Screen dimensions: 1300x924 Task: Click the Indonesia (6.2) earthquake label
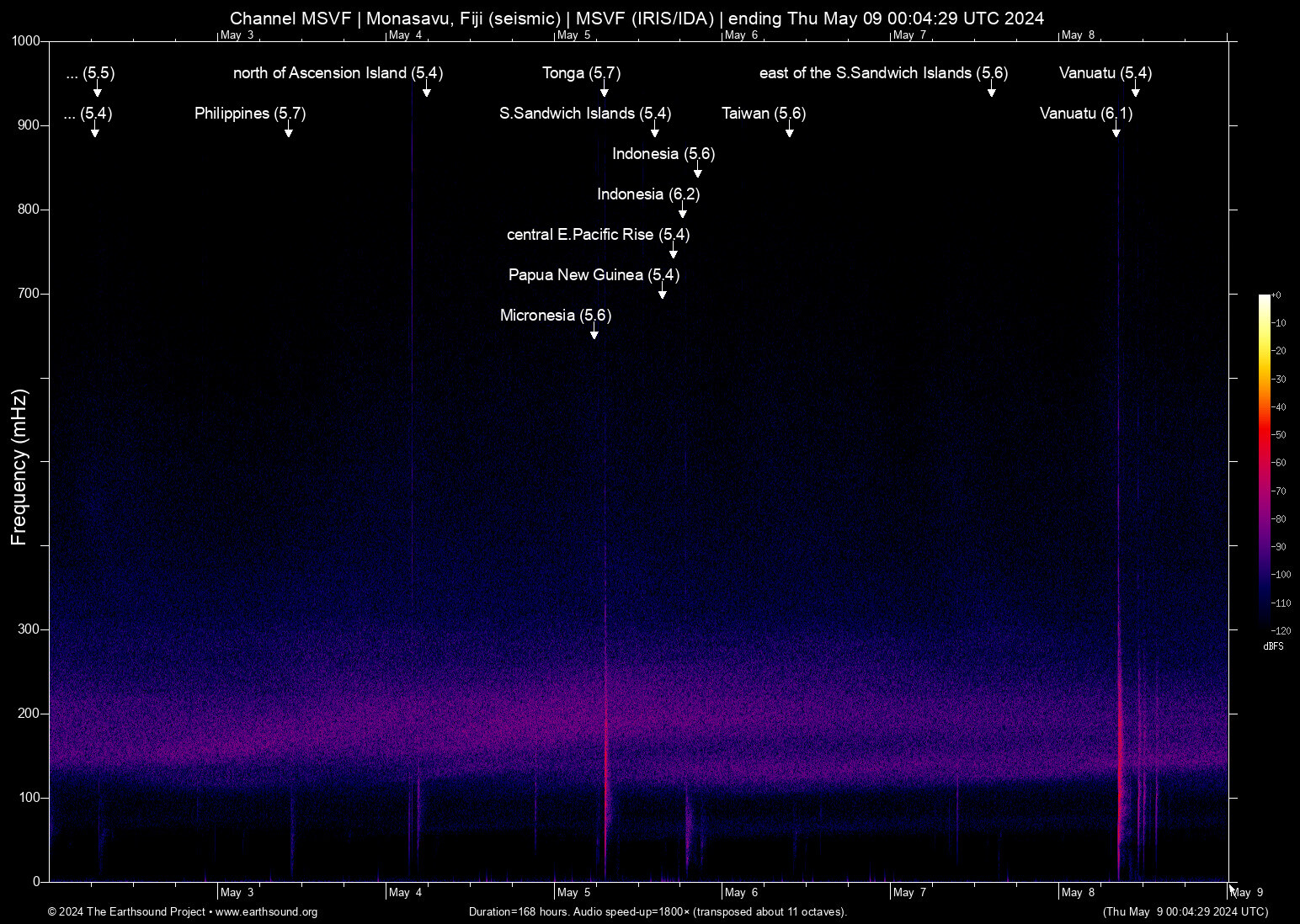tap(647, 194)
